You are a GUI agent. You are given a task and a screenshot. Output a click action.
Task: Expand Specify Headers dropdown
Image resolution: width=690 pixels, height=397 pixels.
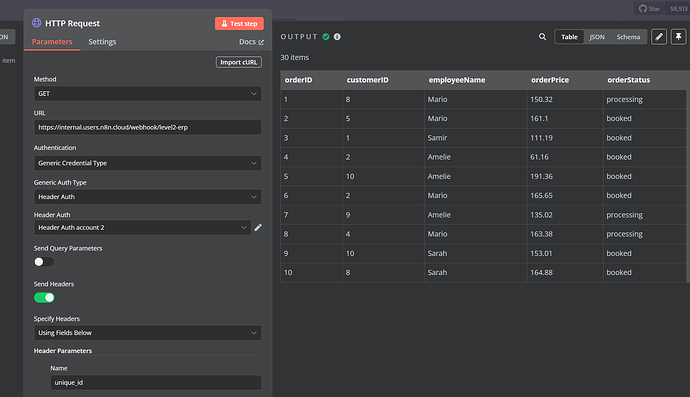pyautogui.click(x=147, y=333)
